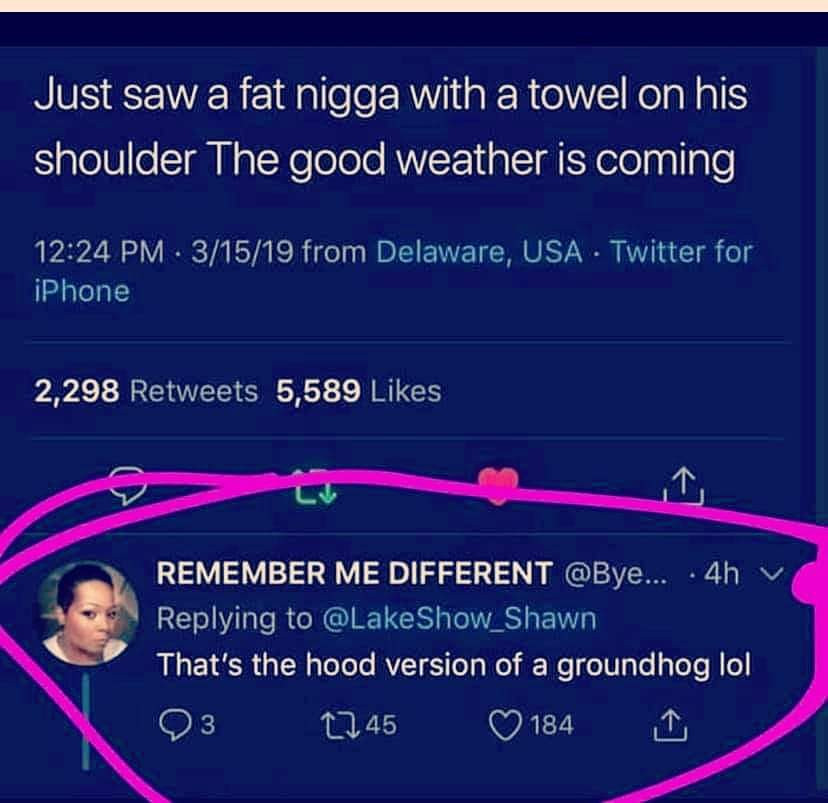Screen dimensions: 828x803
Task: Open the @LakeShow_Shawn mention link
Action: coord(459,619)
